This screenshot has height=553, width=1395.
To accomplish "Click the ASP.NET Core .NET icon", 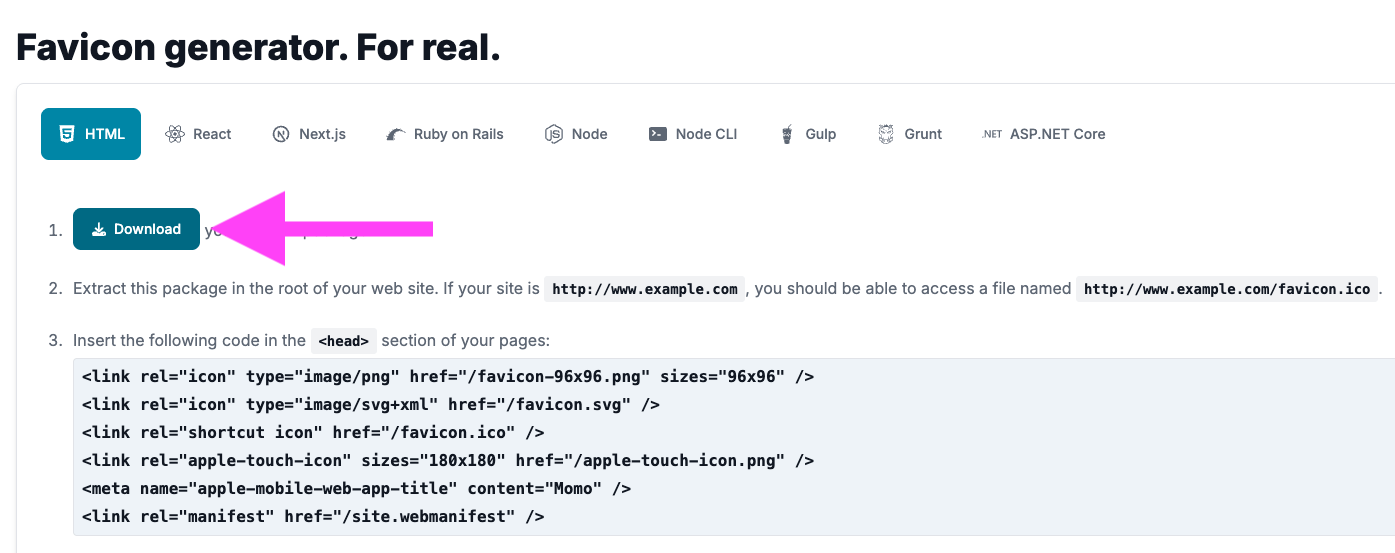I will coord(991,134).
